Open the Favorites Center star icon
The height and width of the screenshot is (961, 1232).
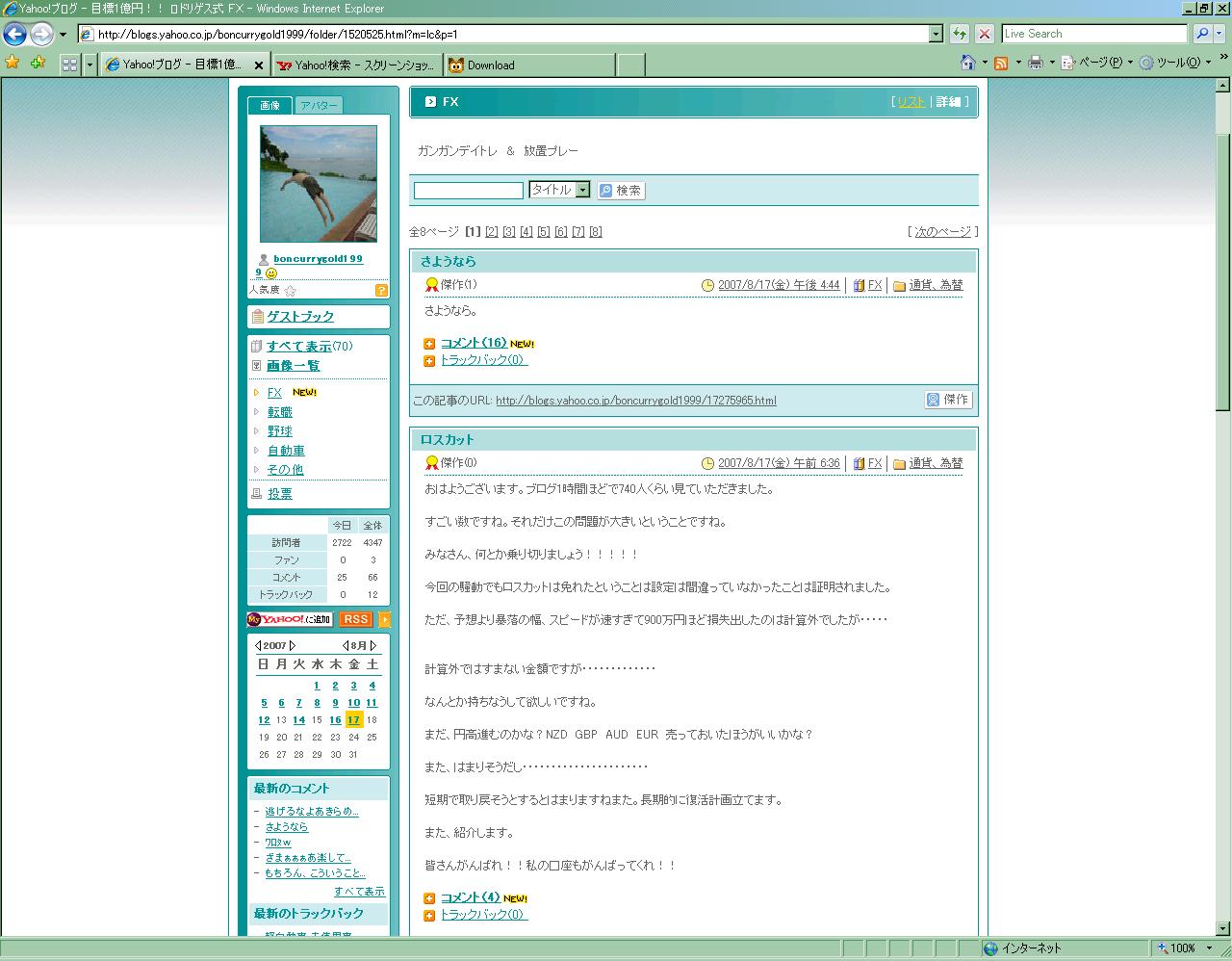(13, 64)
